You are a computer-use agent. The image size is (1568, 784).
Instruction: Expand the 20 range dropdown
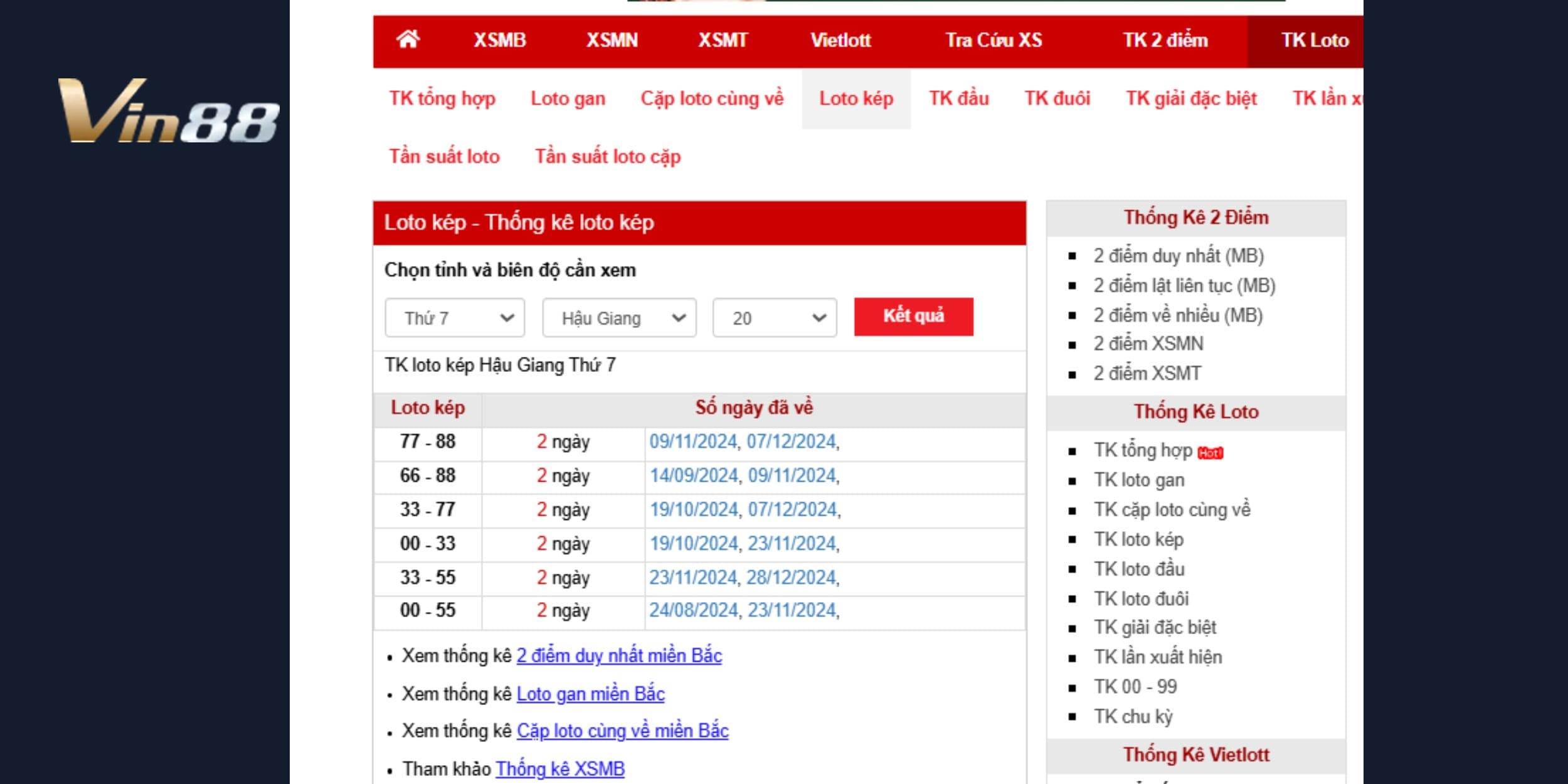pyautogui.click(x=775, y=318)
